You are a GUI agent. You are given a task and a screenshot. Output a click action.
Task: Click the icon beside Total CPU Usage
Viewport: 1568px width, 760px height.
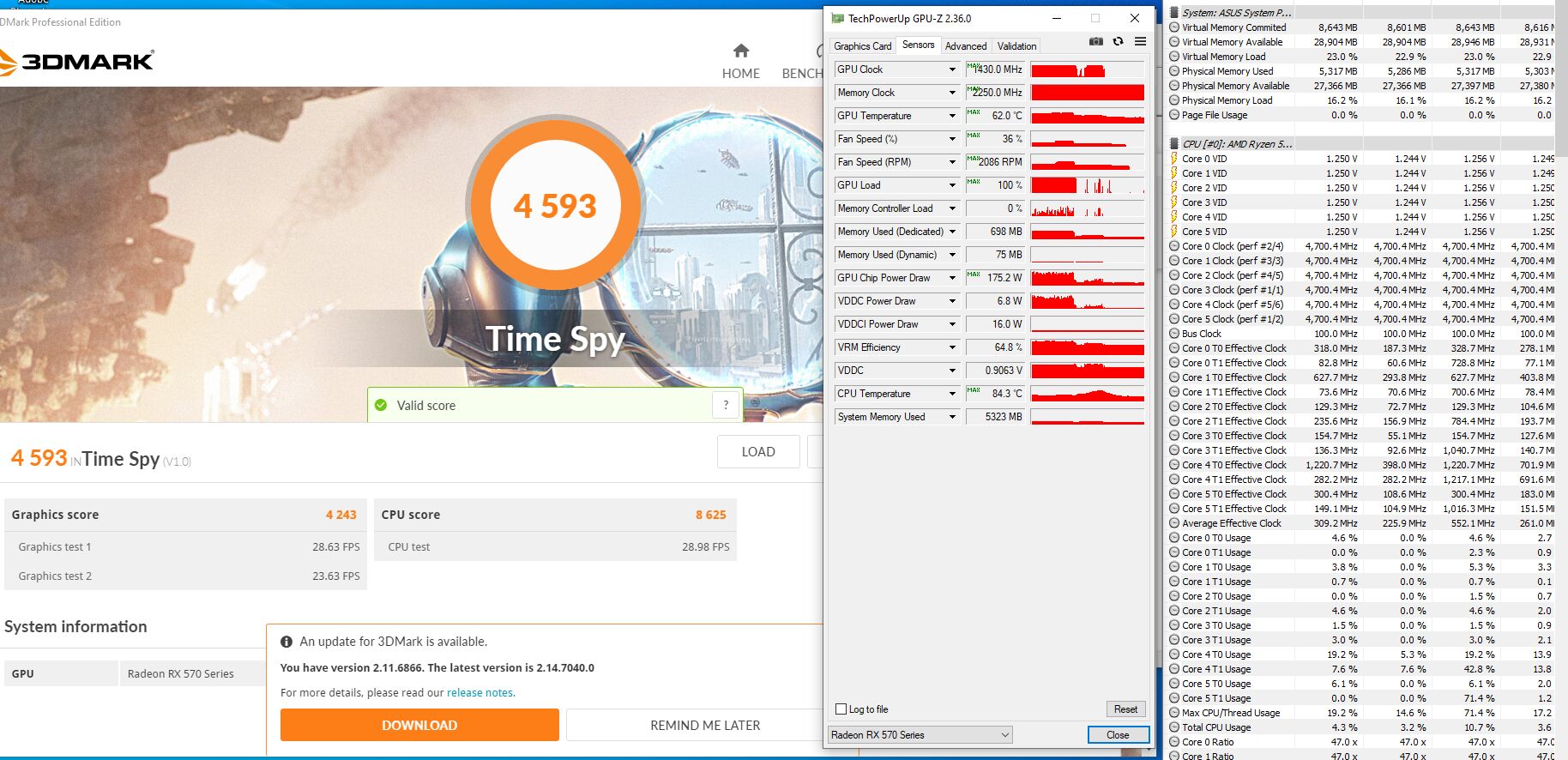coord(1174,727)
